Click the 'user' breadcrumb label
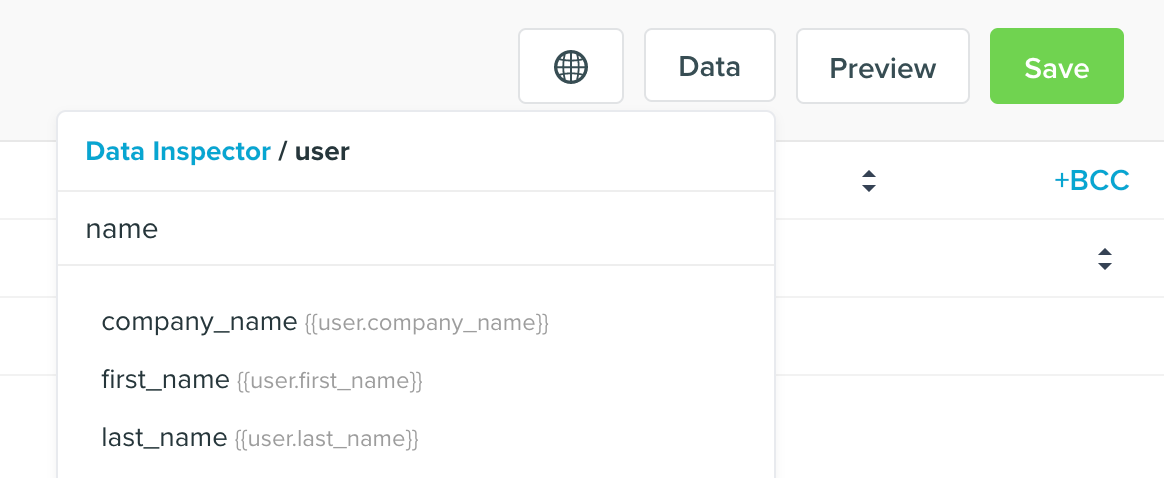The image size is (1164, 478). point(321,151)
